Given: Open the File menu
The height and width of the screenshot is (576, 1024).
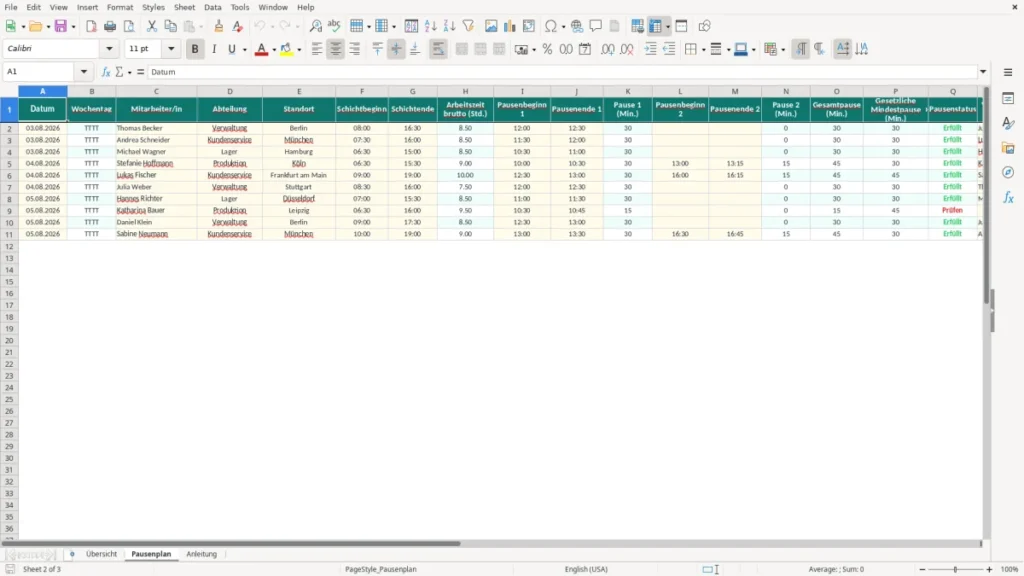Looking at the screenshot, I should click(11, 7).
